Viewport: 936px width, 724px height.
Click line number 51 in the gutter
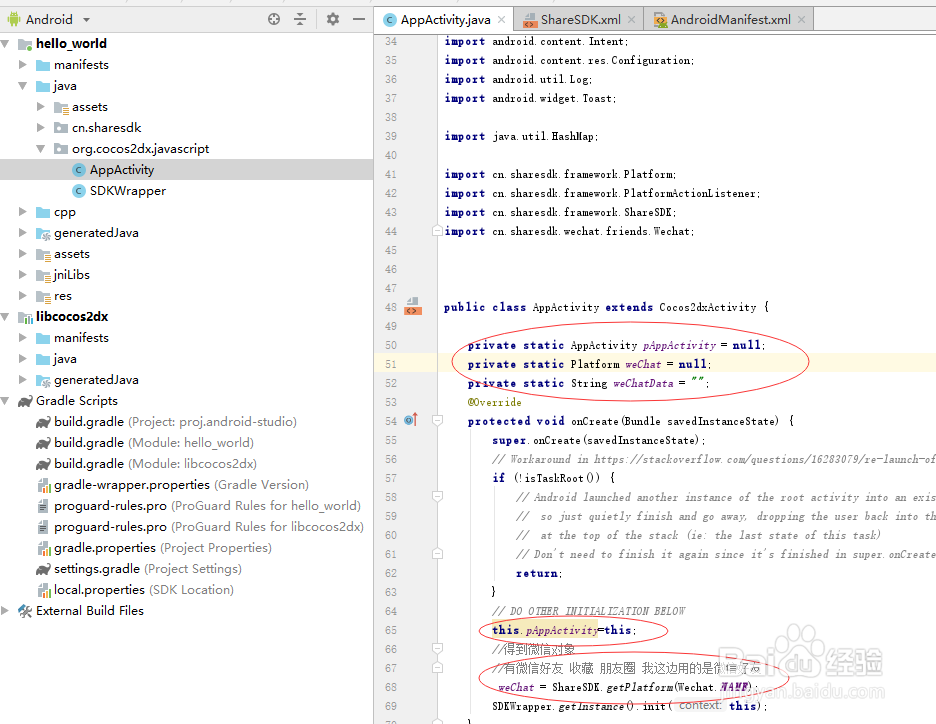[390, 364]
